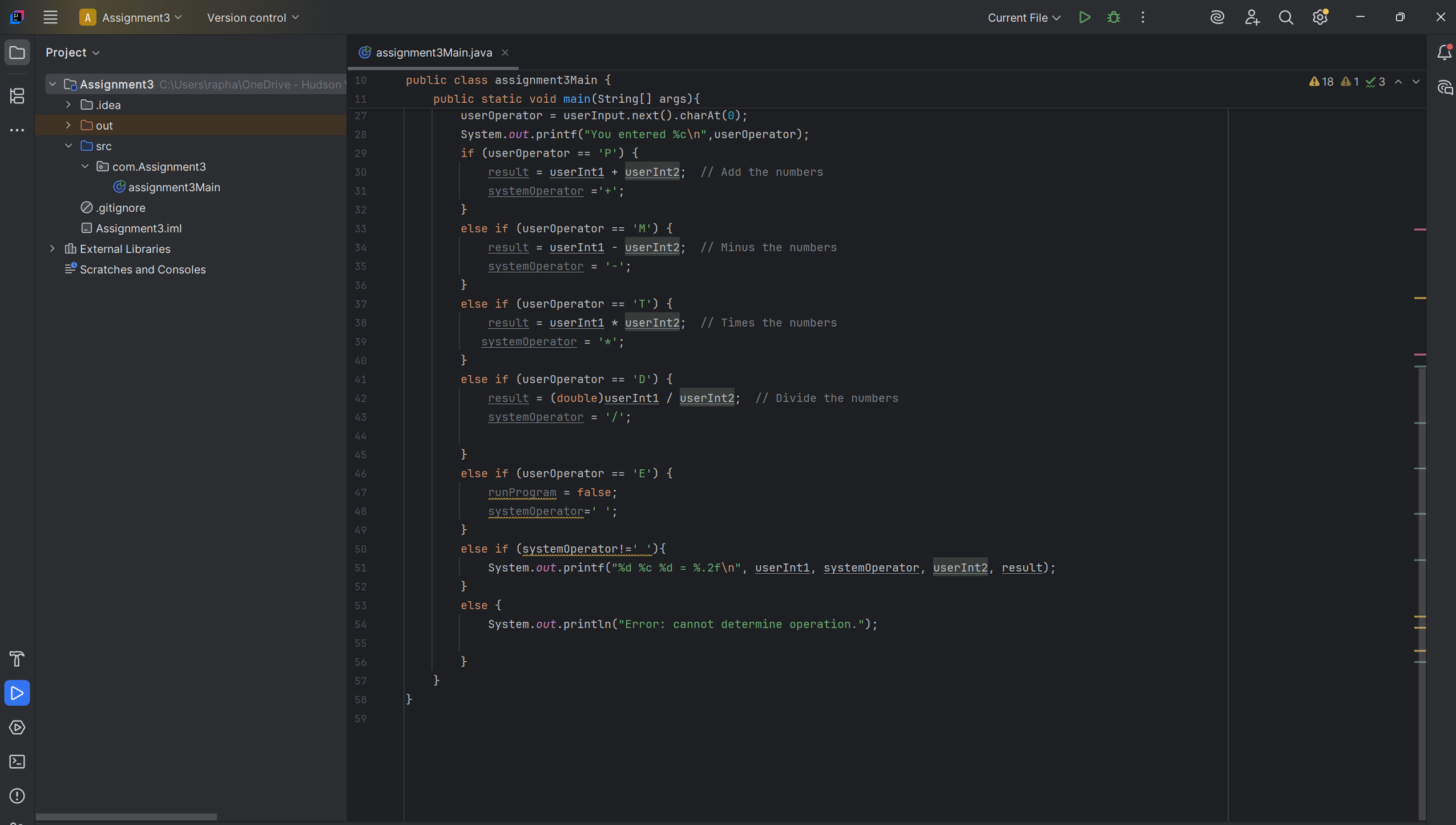1456x825 pixels.
Task: Run the current file with the green play icon
Action: click(x=1084, y=18)
